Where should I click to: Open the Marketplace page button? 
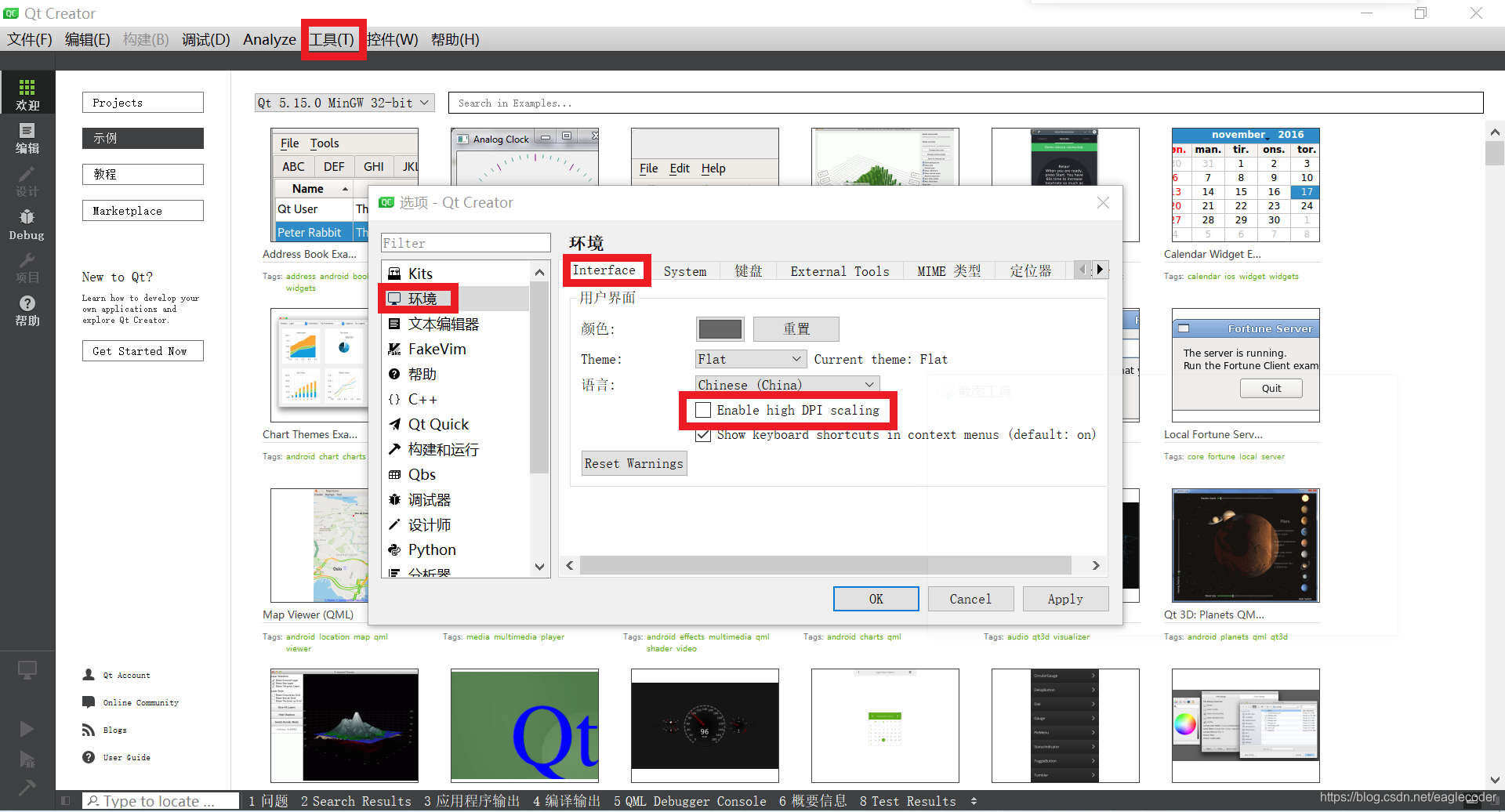143,211
